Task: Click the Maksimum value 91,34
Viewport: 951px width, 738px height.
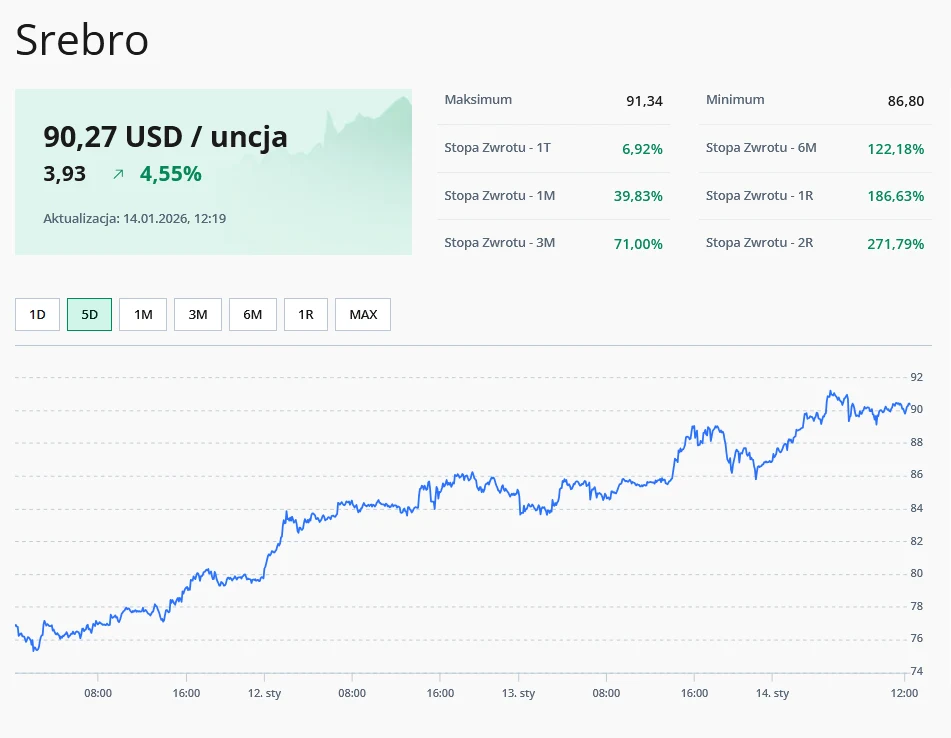Action: tap(644, 101)
